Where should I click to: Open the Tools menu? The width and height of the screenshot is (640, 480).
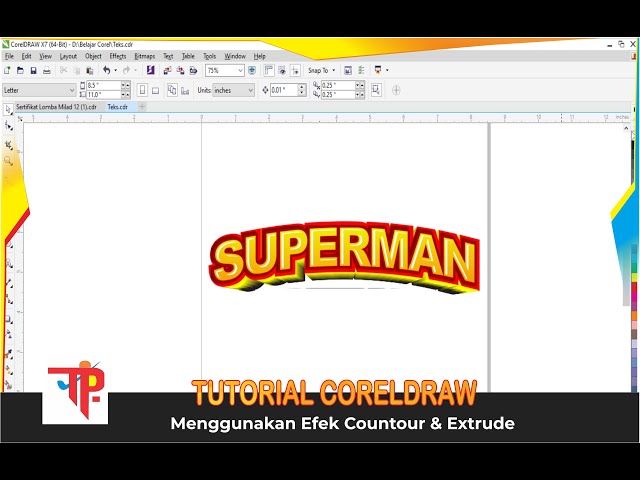point(209,56)
